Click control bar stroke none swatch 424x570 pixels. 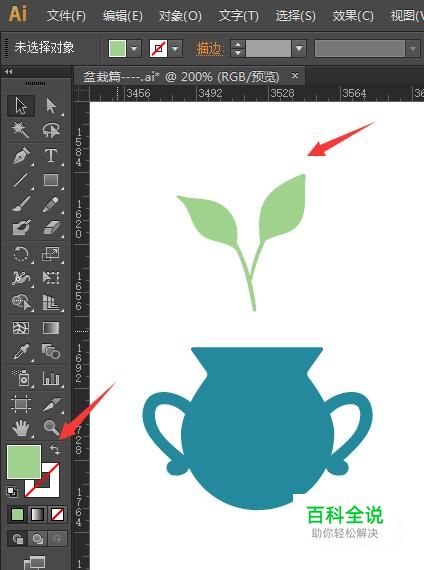coord(159,48)
